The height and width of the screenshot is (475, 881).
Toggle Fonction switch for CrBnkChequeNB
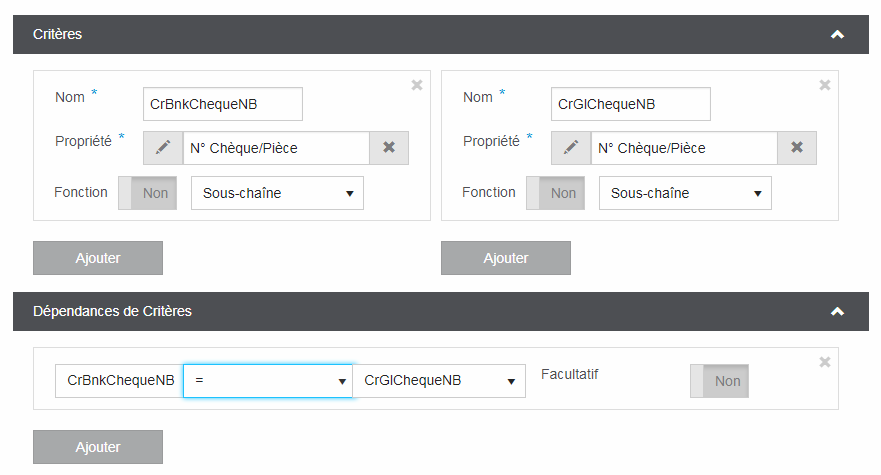click(148, 193)
